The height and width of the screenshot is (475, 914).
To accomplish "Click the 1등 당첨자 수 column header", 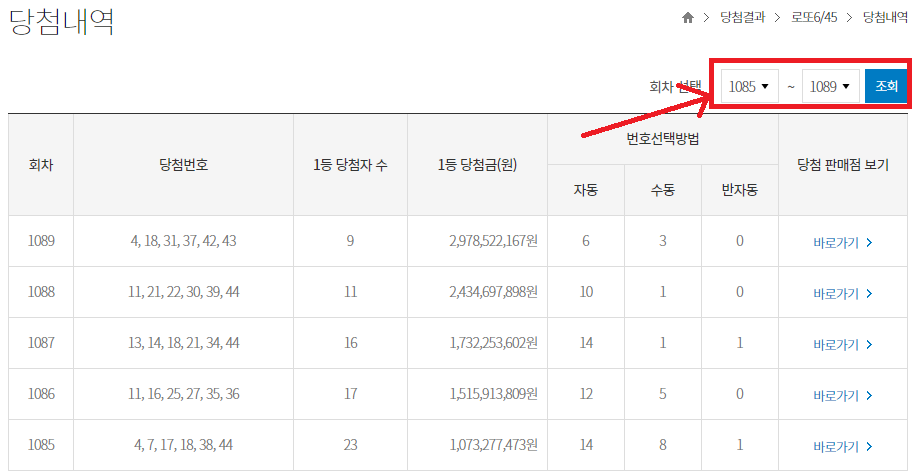I will coord(350,165).
